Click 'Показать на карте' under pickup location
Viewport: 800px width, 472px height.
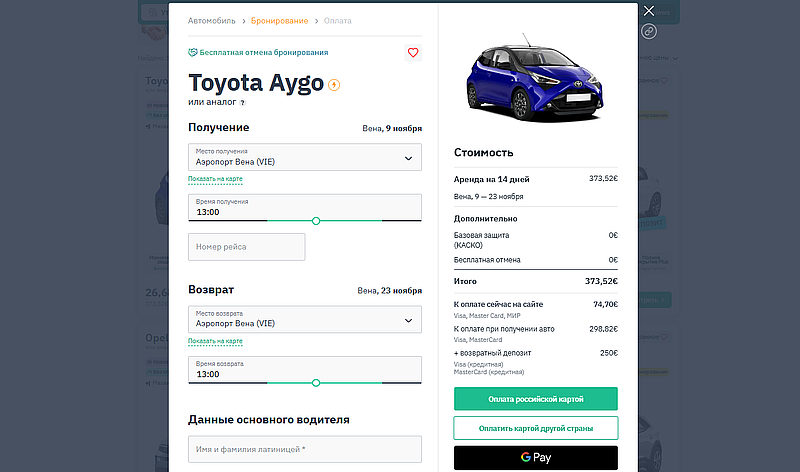click(215, 179)
